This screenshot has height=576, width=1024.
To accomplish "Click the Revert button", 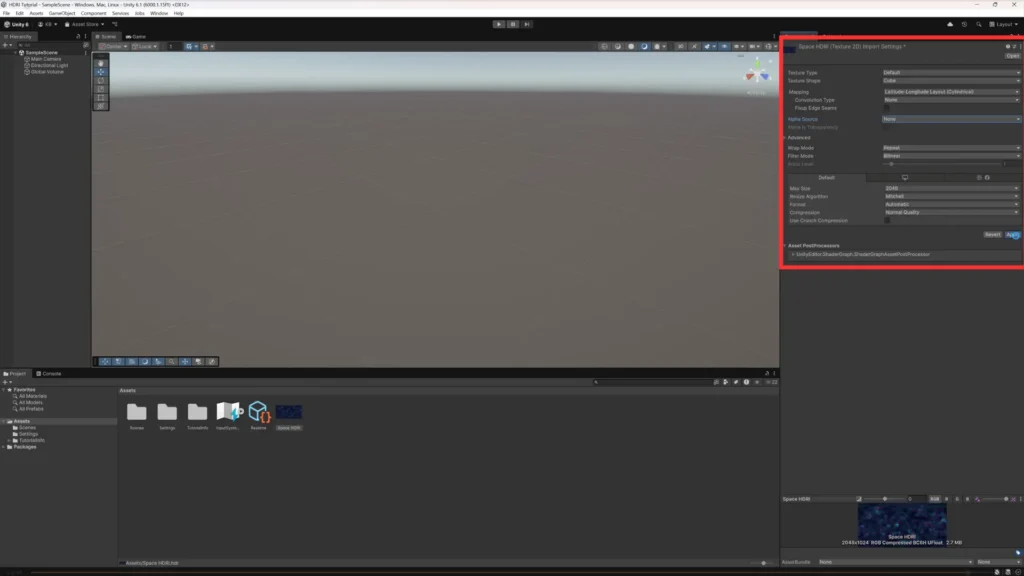I will click(x=992, y=234).
